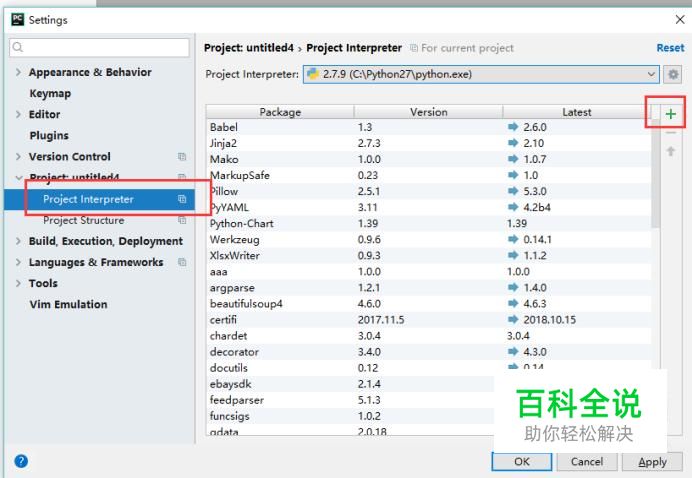This screenshot has height=478, width=692.
Task: Click the install package plus icon
Action: 670,114
